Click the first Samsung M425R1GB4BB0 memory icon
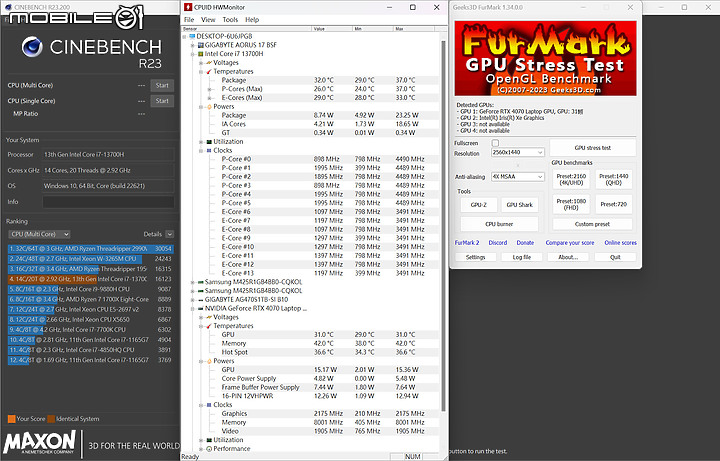Screen dimensions: 720x461 click(x=200, y=282)
